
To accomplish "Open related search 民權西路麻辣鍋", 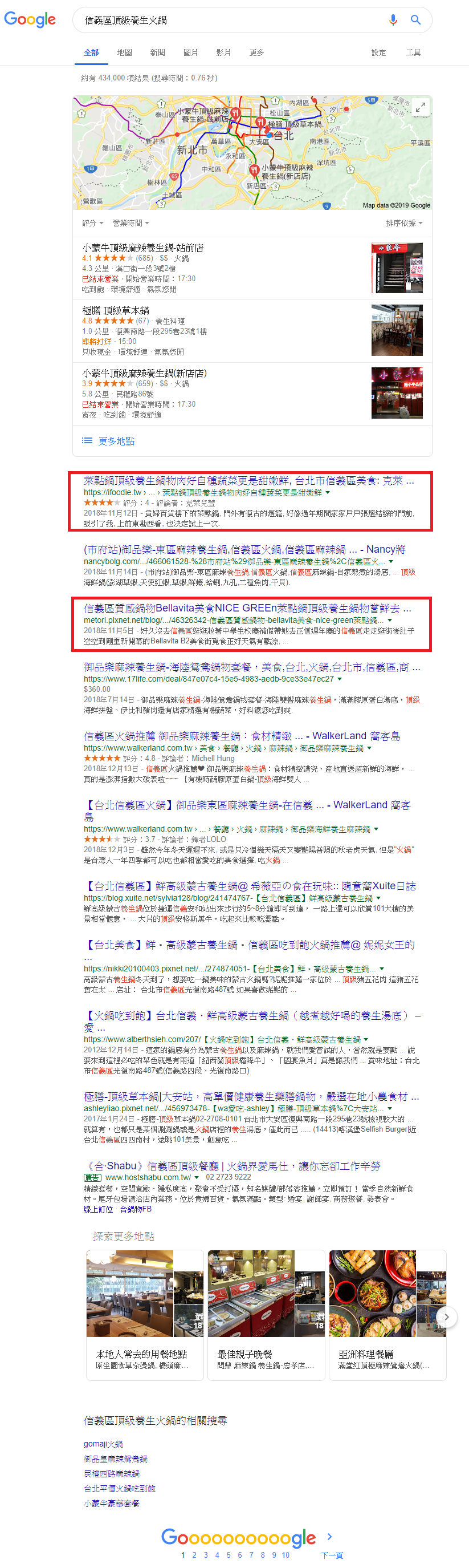I will click(111, 1474).
